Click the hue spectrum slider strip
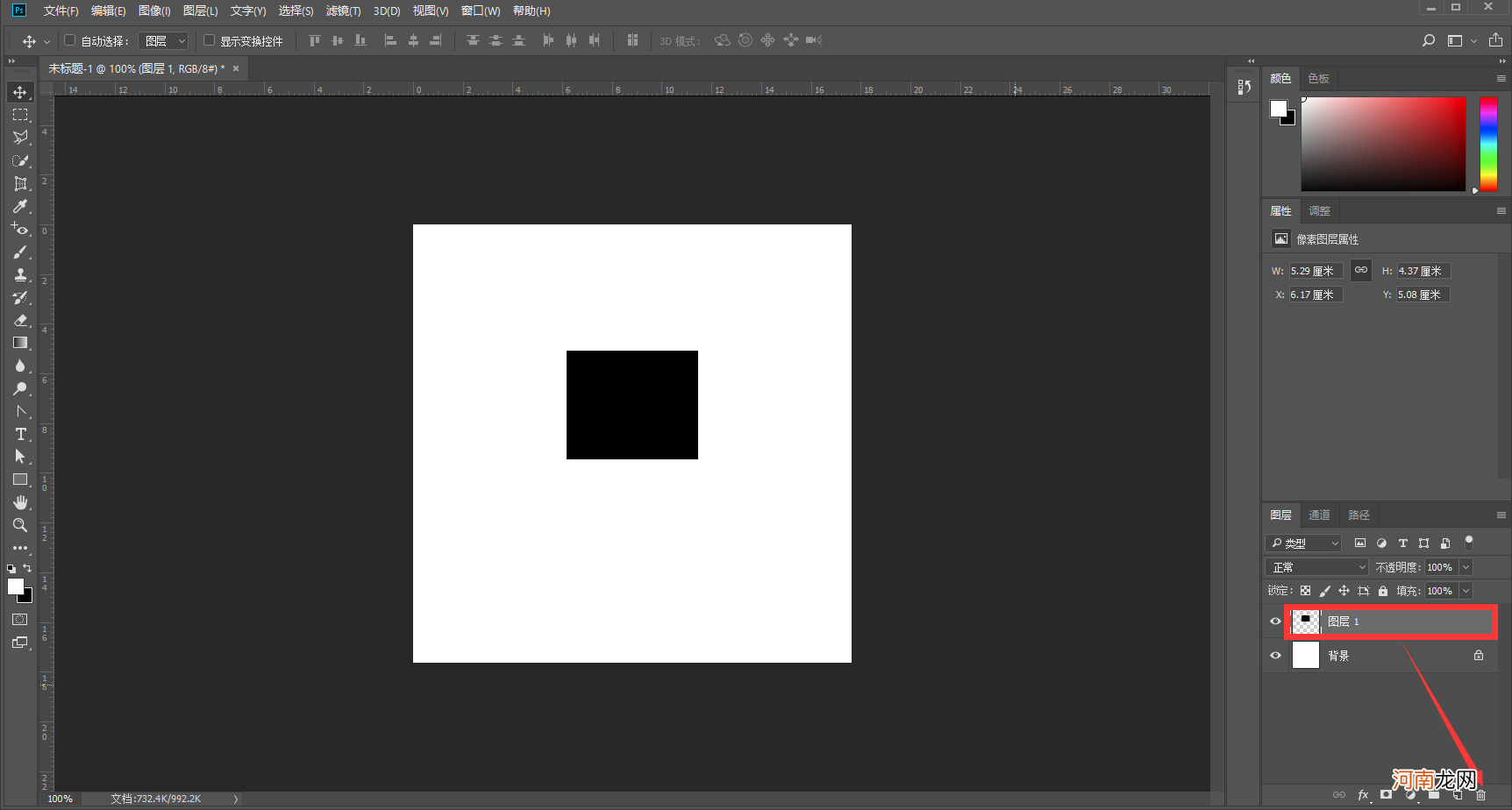This screenshot has height=810, width=1512. point(1488,144)
